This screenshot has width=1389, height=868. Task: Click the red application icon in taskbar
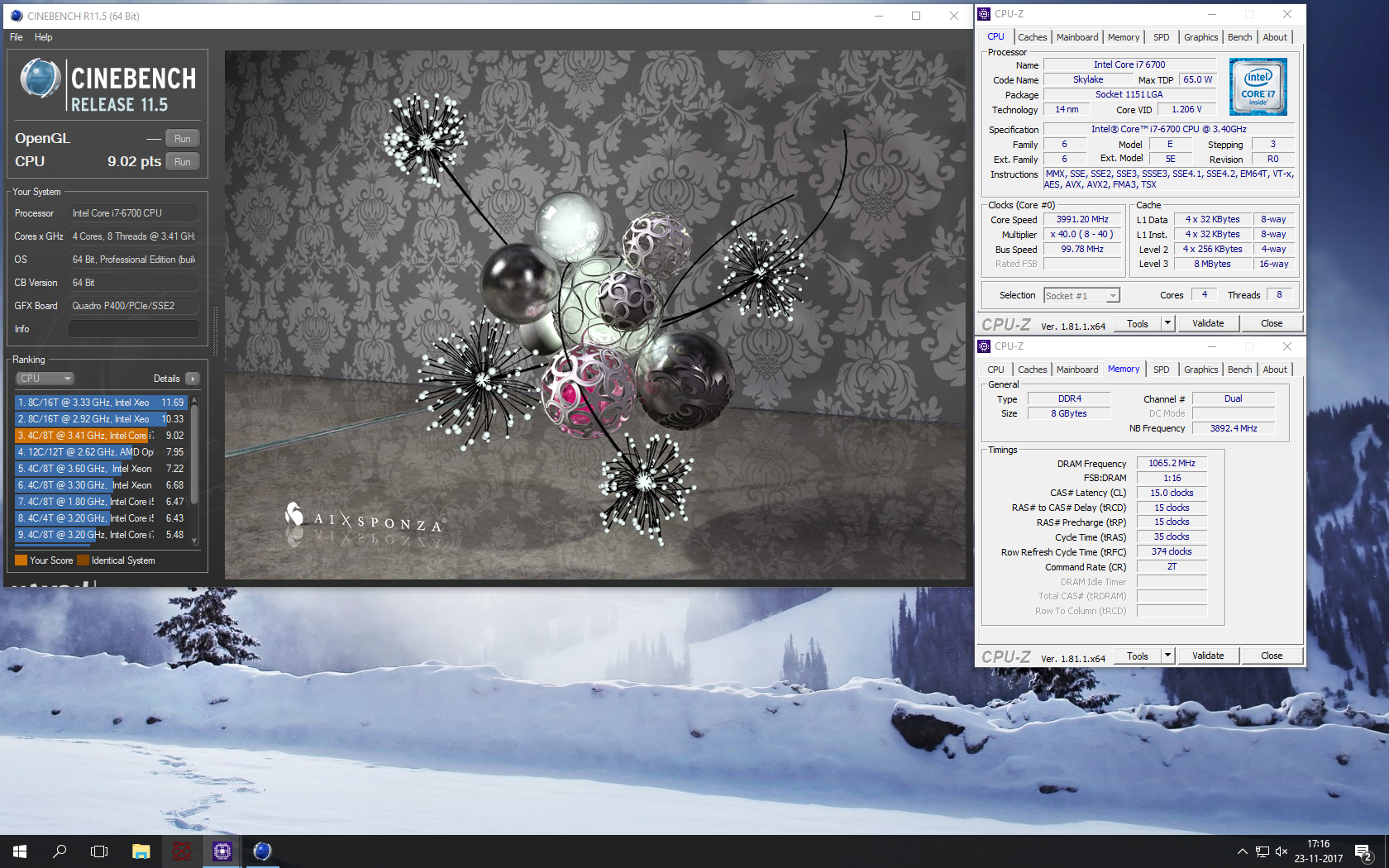click(x=182, y=851)
